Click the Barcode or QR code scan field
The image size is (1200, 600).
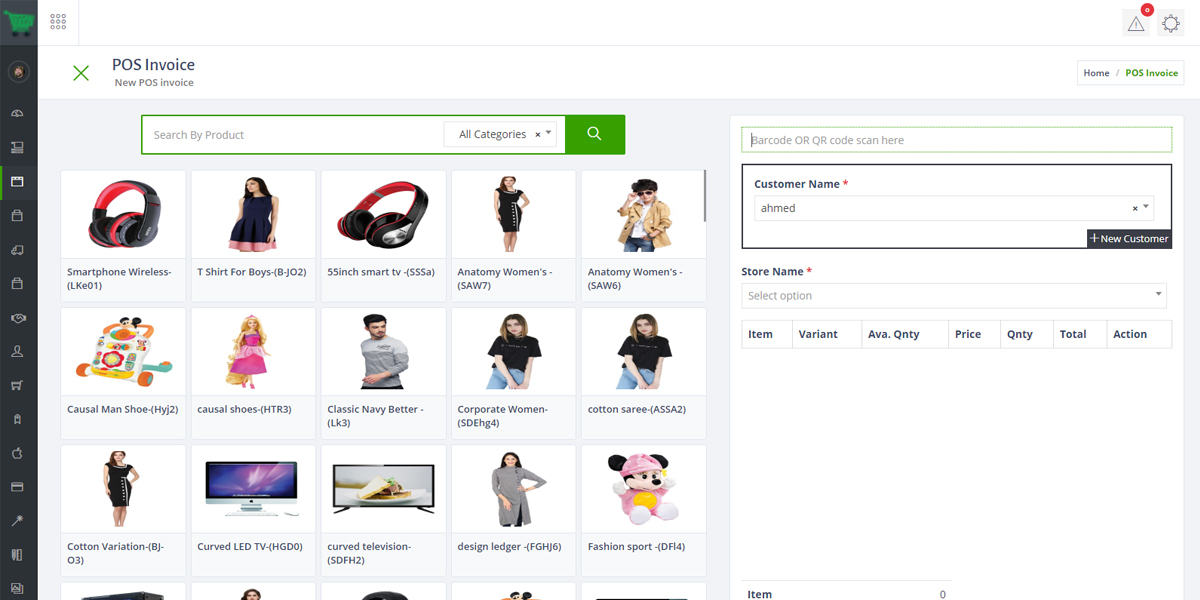point(956,140)
